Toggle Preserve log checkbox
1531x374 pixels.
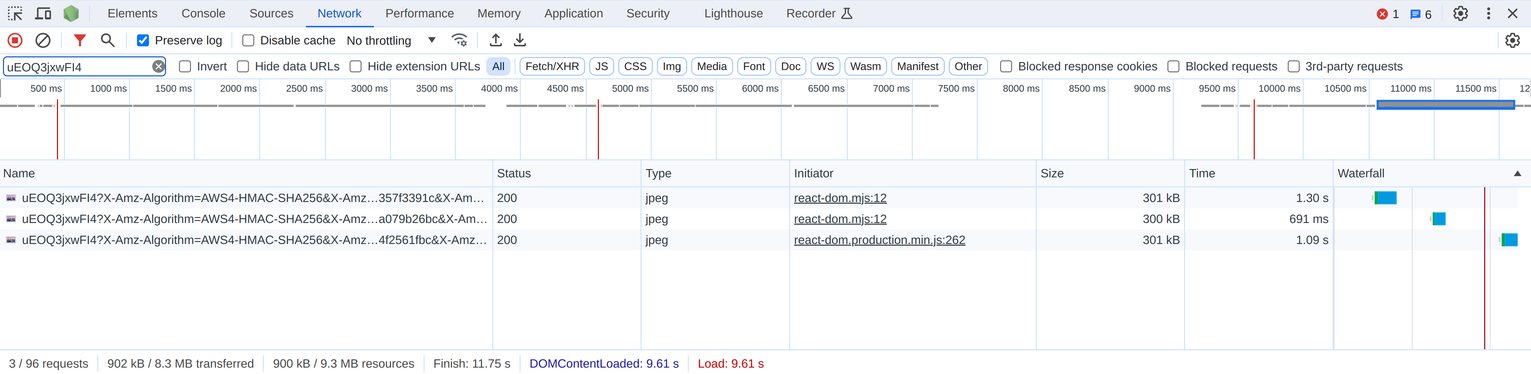pyautogui.click(x=143, y=40)
